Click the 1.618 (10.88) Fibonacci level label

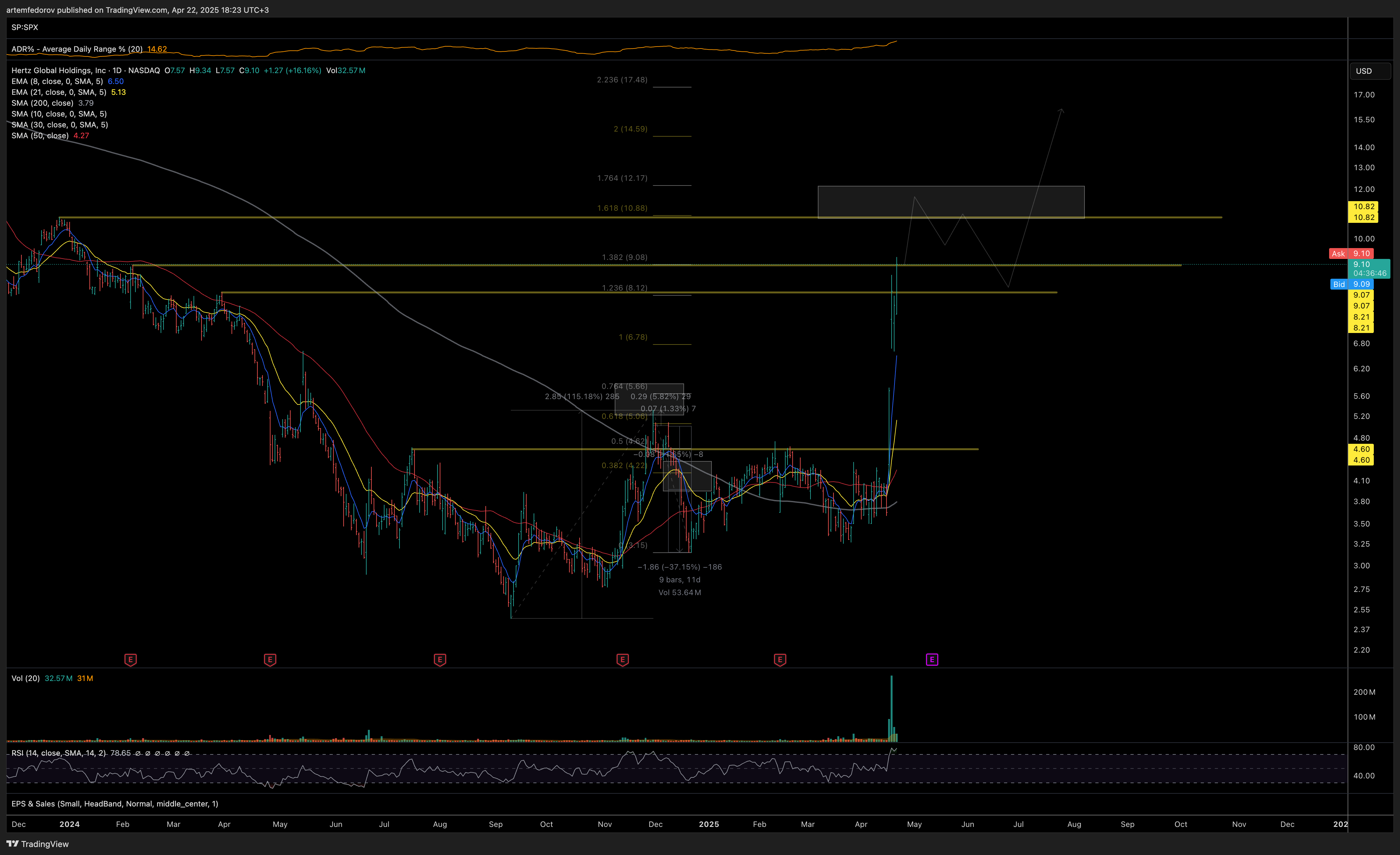pos(622,208)
